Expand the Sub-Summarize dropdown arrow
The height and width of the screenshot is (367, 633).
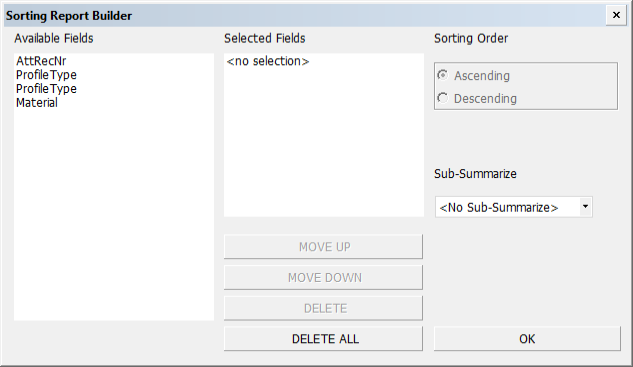click(585, 207)
